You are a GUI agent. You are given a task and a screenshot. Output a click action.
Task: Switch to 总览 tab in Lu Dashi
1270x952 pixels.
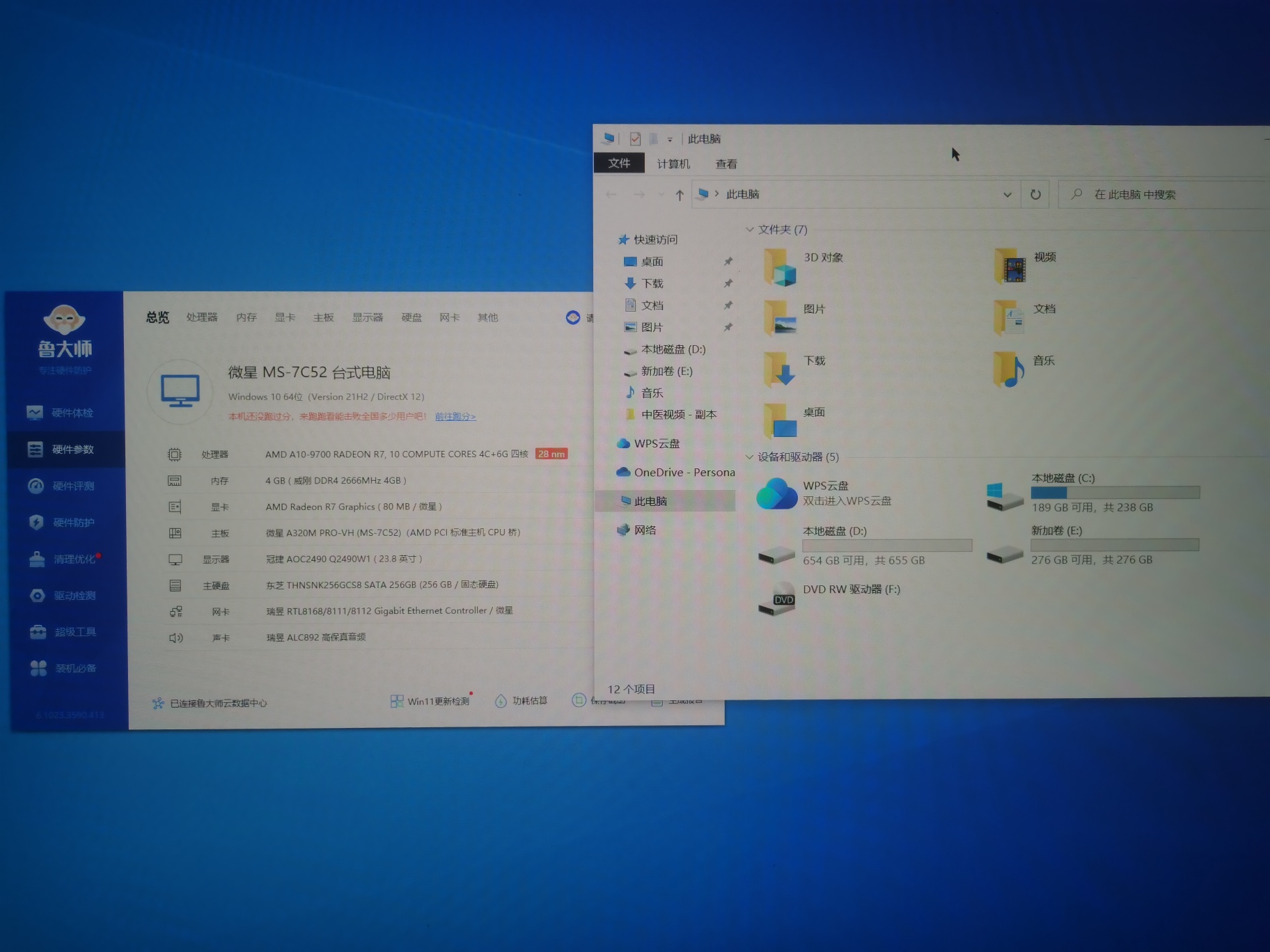click(157, 317)
